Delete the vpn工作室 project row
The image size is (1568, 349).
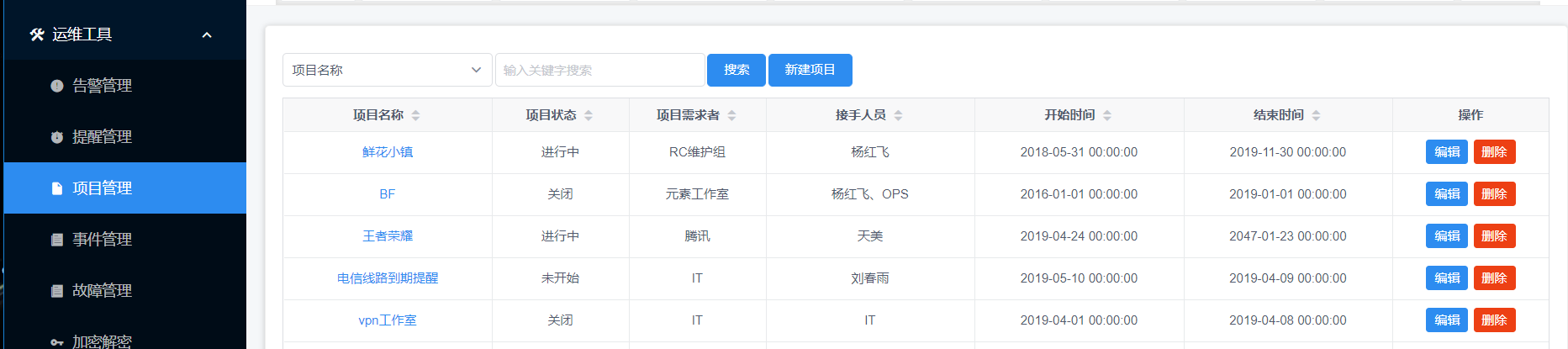click(1494, 320)
